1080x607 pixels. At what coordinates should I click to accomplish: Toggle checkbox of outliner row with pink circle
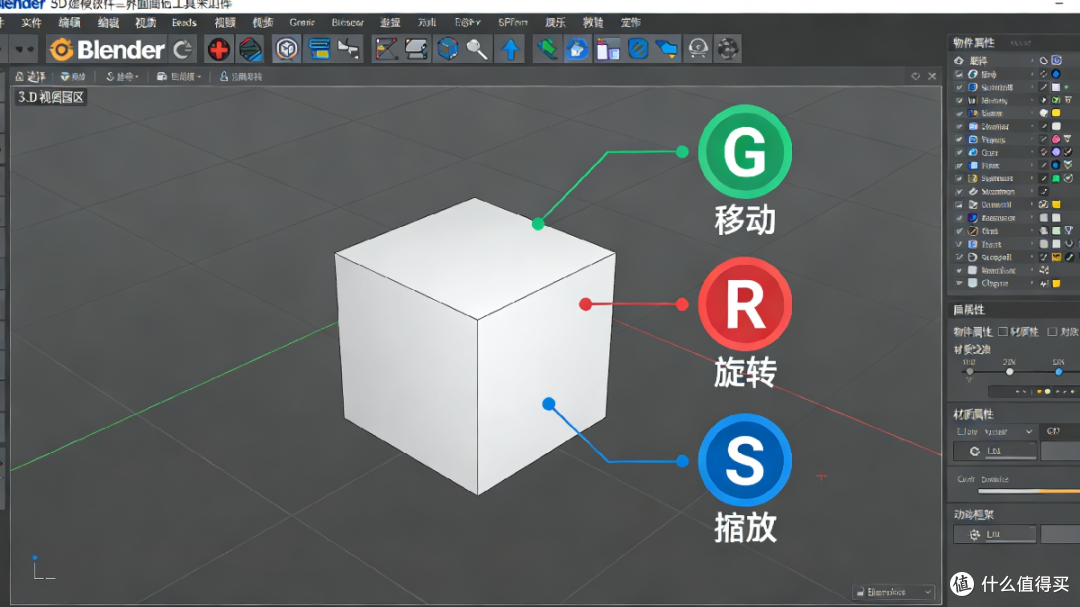(959, 140)
